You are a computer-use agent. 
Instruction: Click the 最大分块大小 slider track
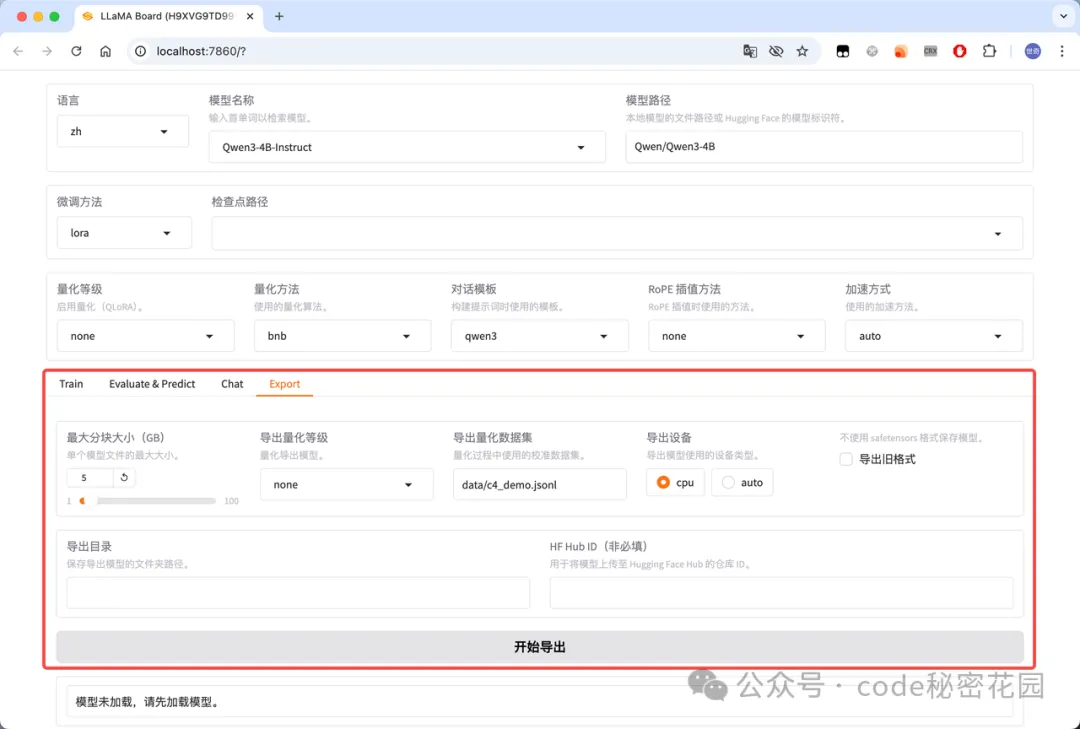pyautogui.click(x=150, y=500)
